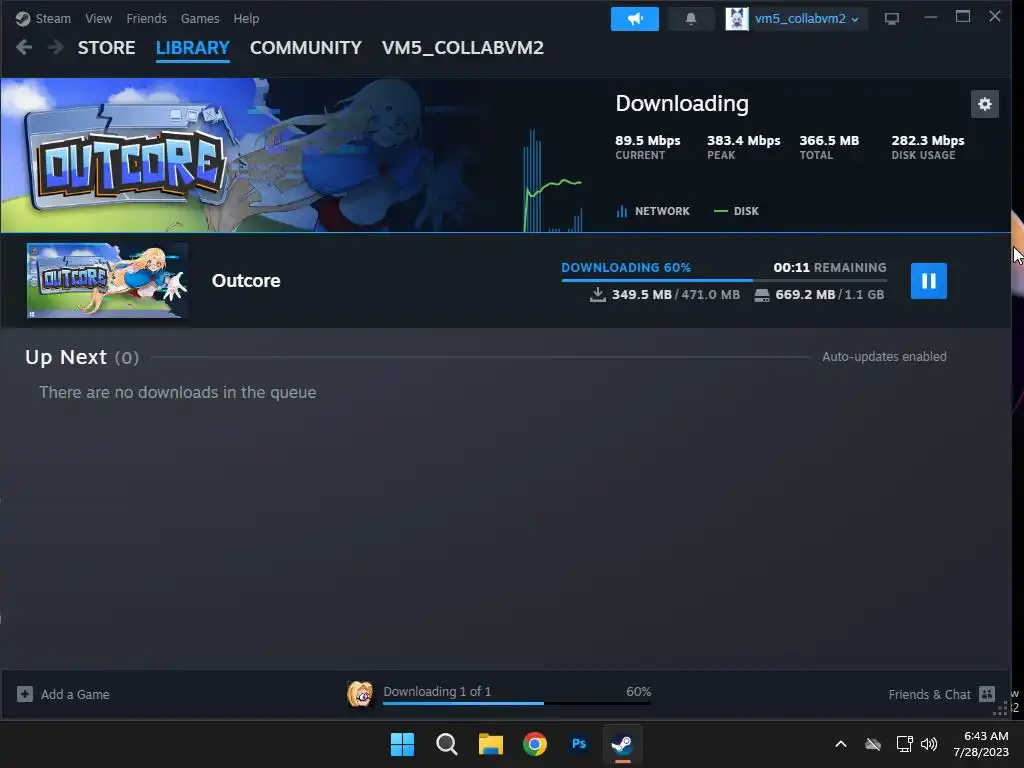Go to the STORE tab
1024x768 pixels.
point(106,48)
